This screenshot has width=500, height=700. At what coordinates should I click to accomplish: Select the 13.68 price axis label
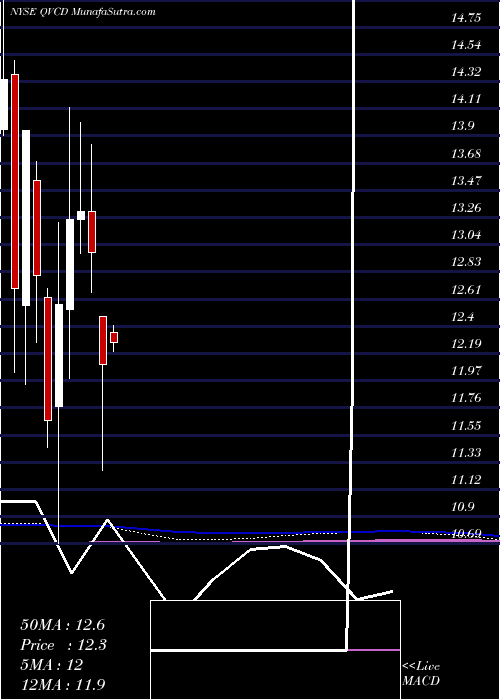click(466, 154)
